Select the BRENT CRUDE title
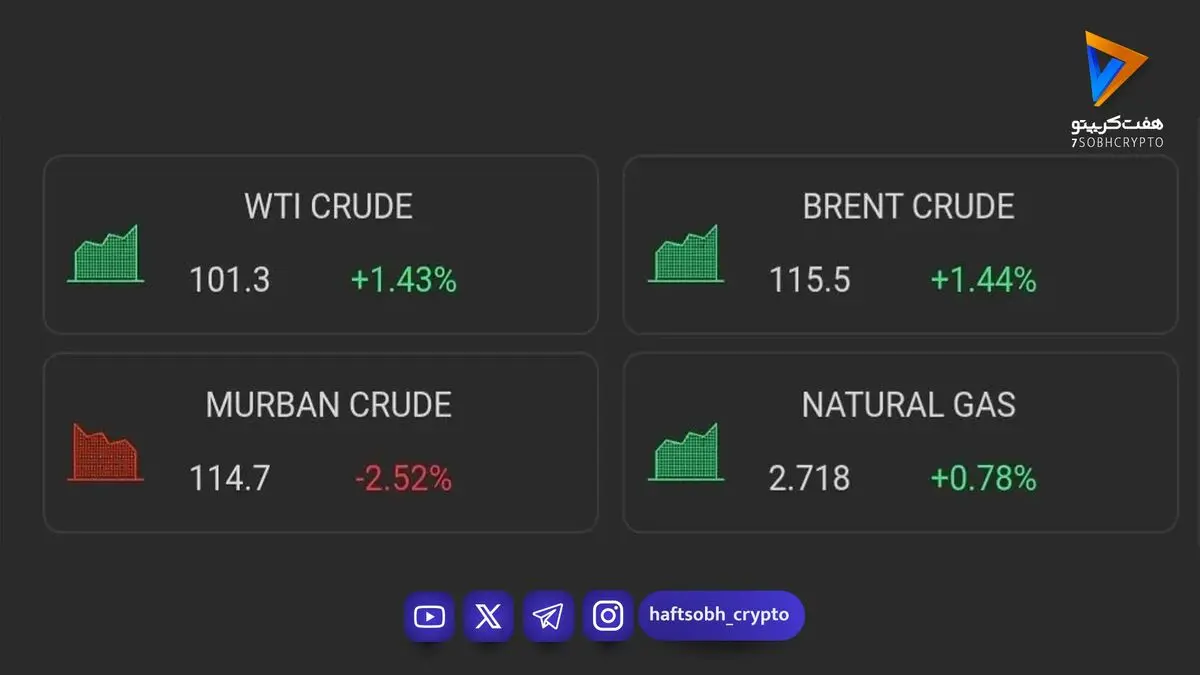The width and height of the screenshot is (1200, 675). 908,206
